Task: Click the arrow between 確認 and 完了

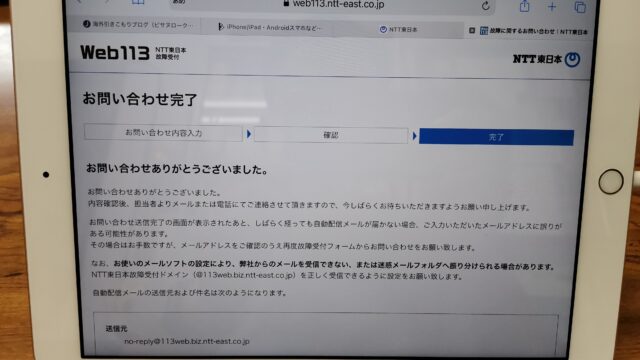Action: coord(414,136)
